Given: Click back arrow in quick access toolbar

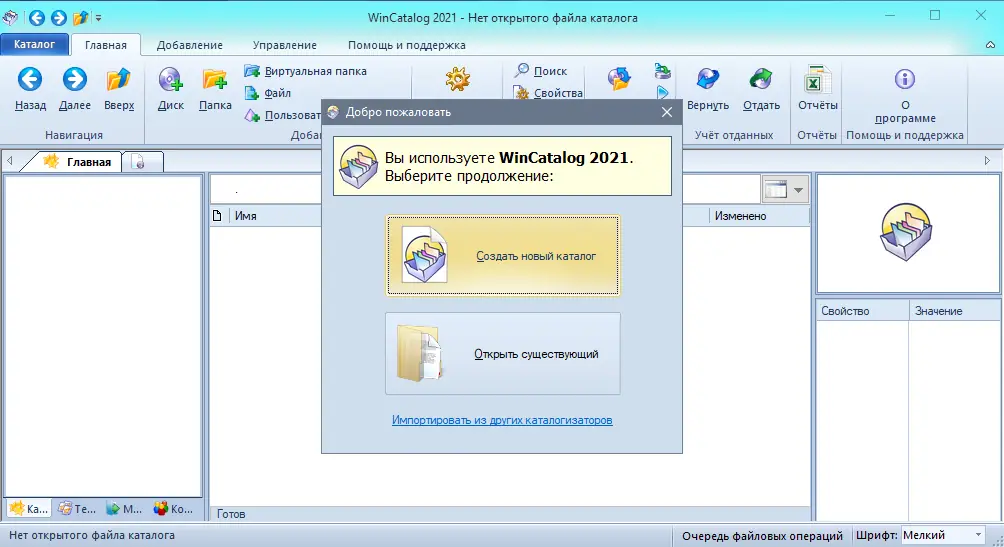Looking at the screenshot, I should 36,18.
